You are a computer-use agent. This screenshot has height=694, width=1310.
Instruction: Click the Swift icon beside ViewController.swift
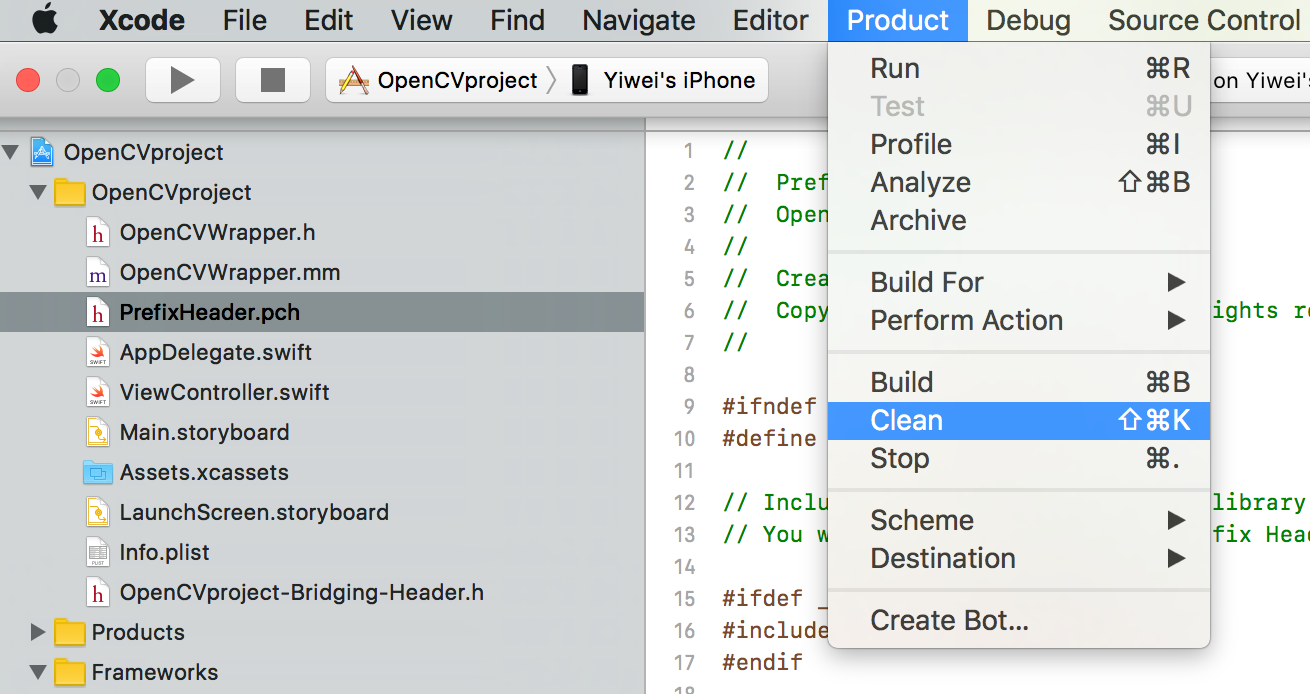[98, 392]
